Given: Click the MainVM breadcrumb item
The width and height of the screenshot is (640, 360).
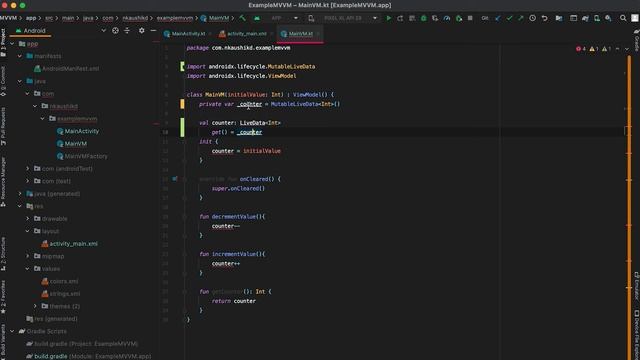Looking at the screenshot, I should [x=215, y=18].
